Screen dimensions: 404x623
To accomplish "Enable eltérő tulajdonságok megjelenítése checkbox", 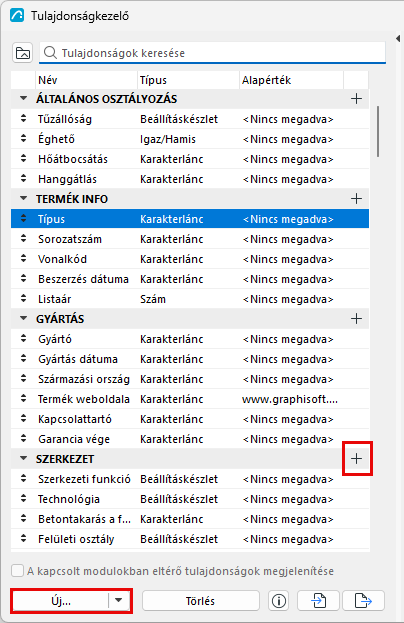I will (17, 571).
